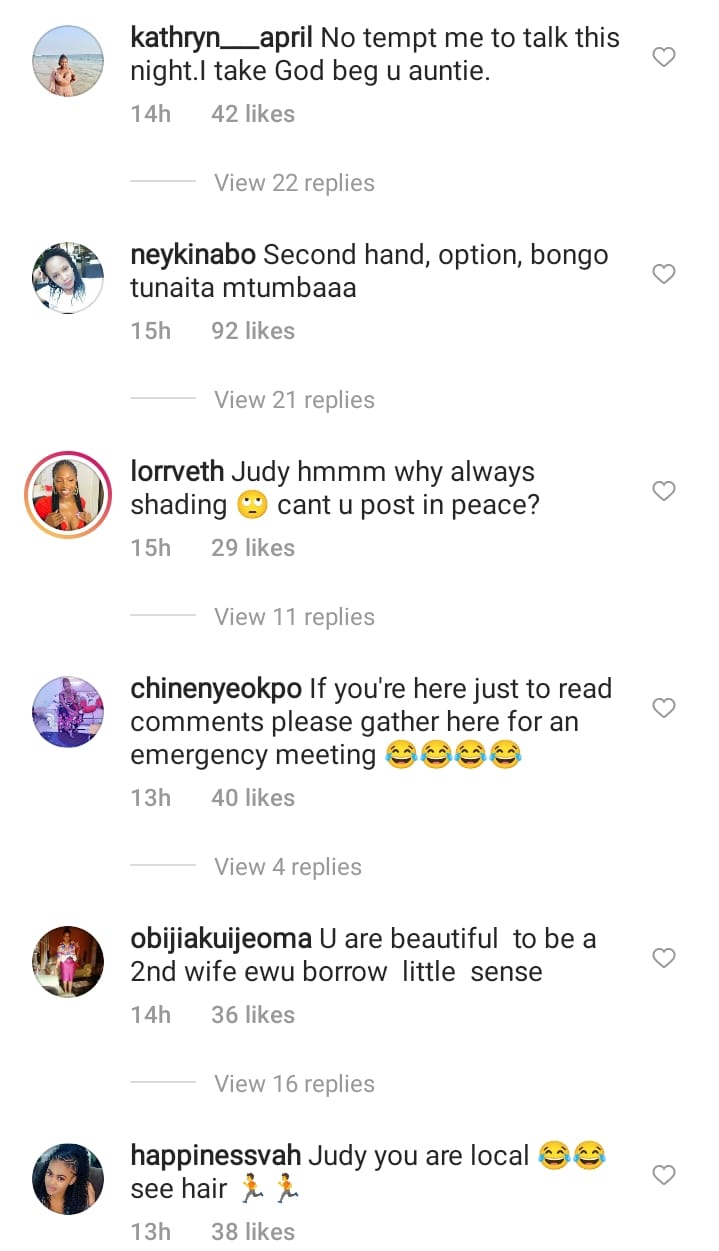Open chinenyeokpo's profile photo
This screenshot has width=719, height=1251.
[68, 711]
